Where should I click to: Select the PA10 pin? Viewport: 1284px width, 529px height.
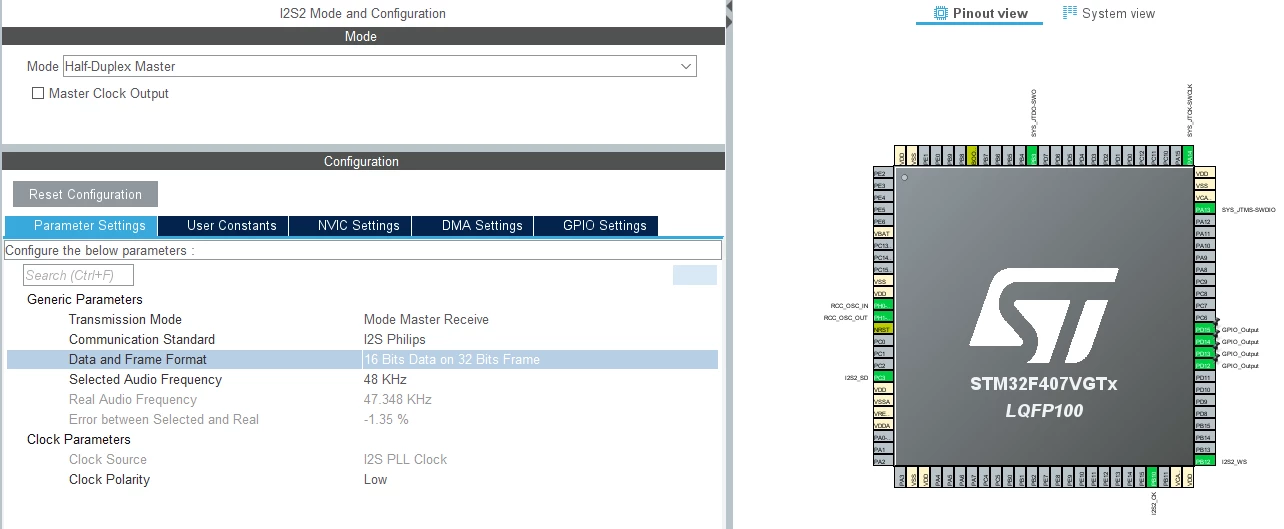click(1205, 246)
